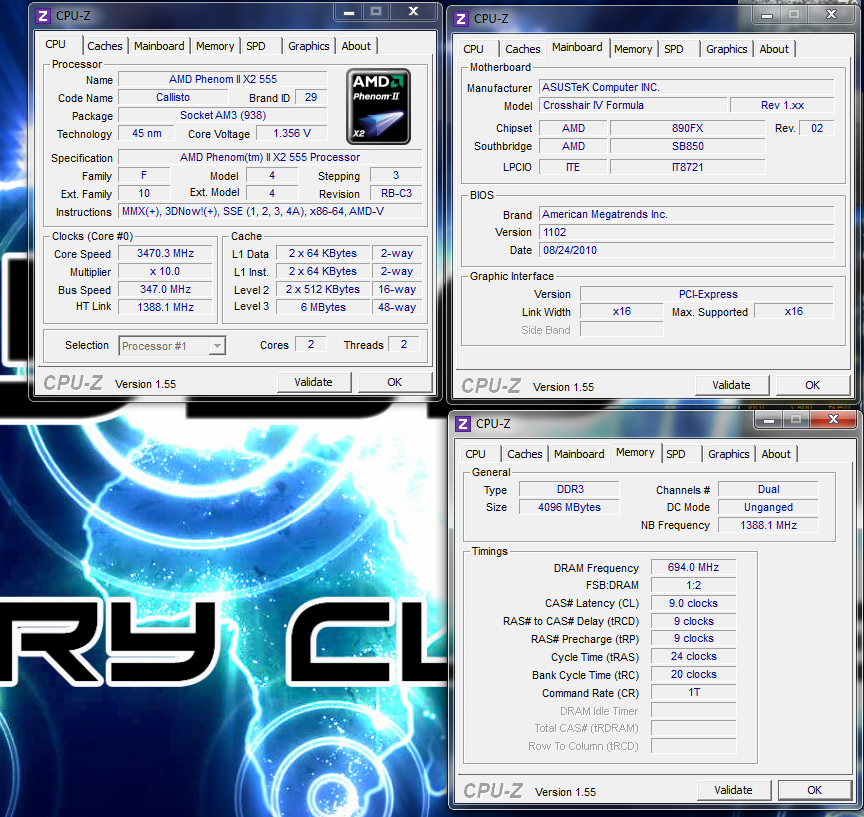
Task: Click OK in the CPU tab window
Action: pyautogui.click(x=395, y=382)
